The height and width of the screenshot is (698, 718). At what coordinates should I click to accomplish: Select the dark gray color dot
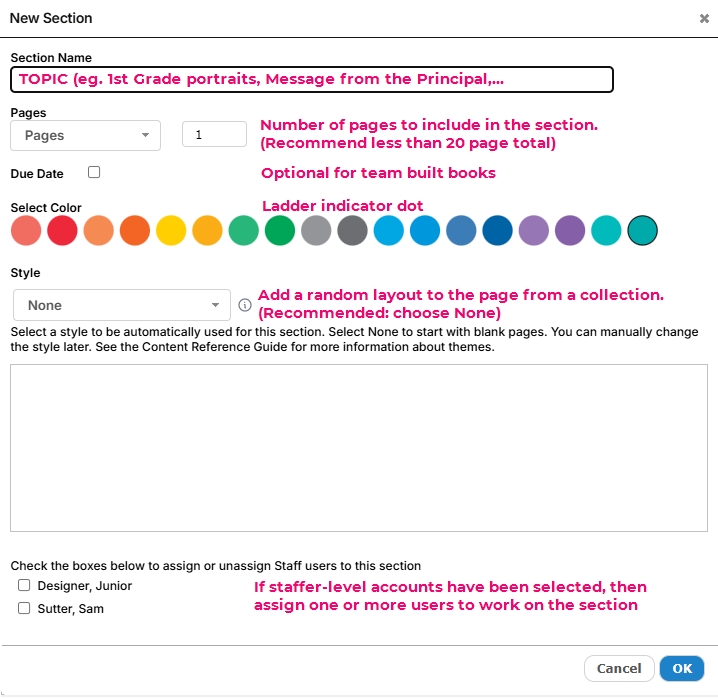click(352, 230)
